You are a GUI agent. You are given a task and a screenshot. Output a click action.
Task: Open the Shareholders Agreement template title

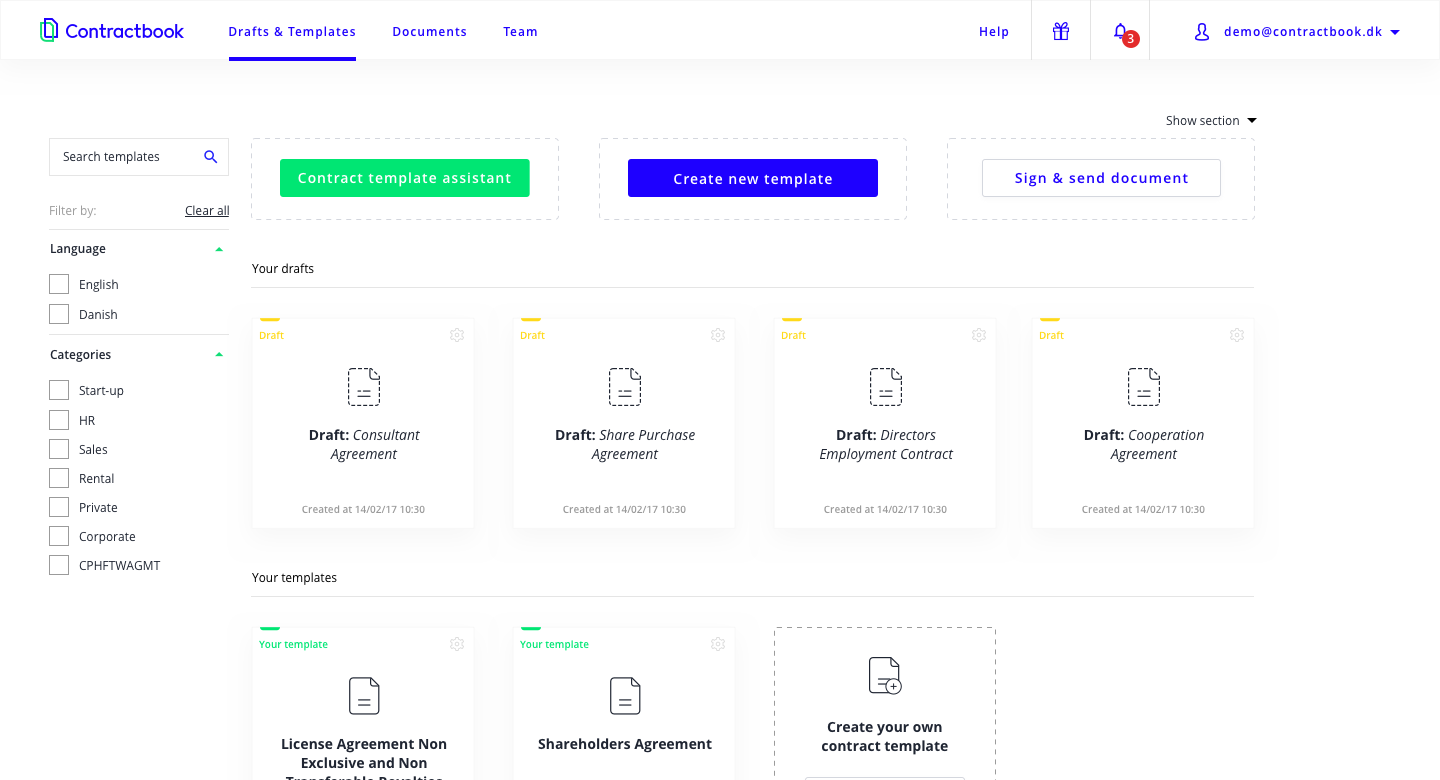(625, 744)
